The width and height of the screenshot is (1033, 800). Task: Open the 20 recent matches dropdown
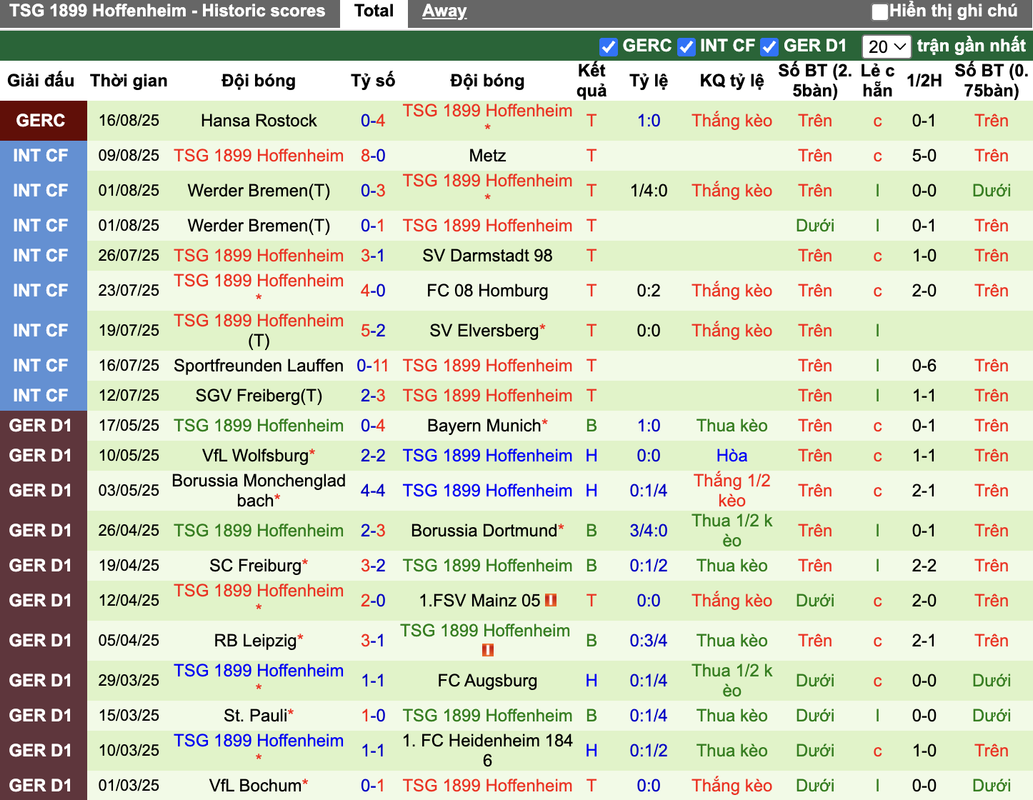click(886, 47)
